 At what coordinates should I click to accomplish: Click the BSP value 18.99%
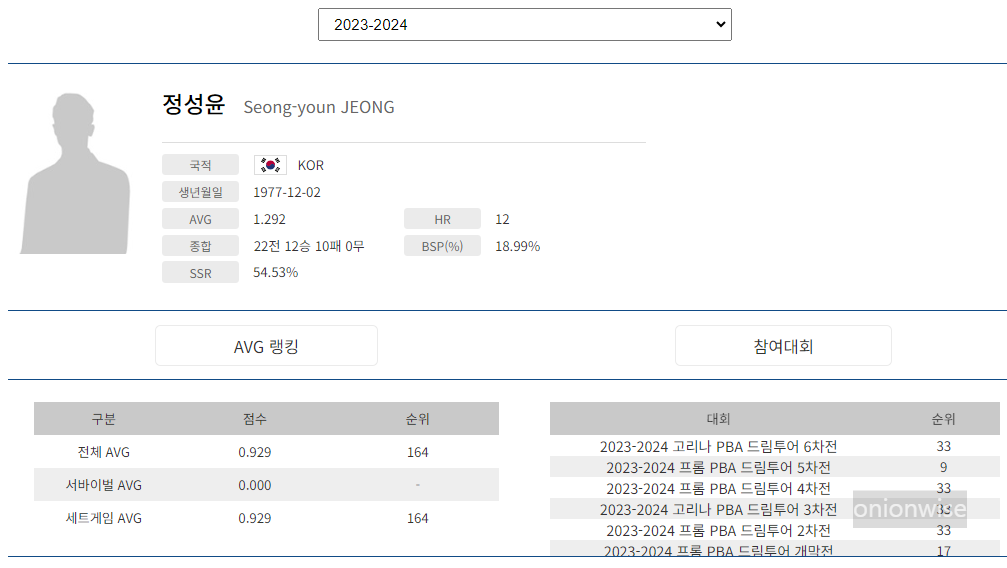pyautogui.click(x=518, y=246)
